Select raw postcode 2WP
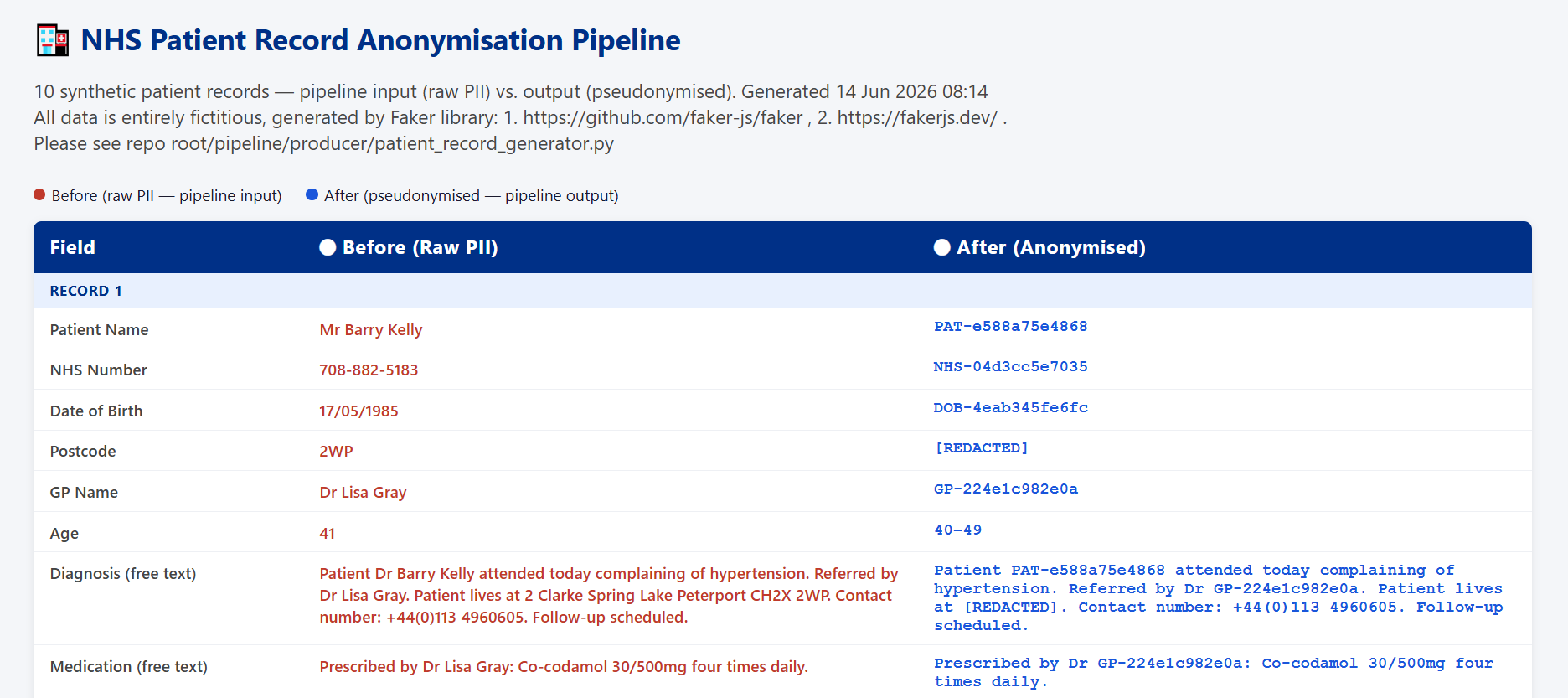The width and height of the screenshot is (1568, 698). click(x=336, y=451)
